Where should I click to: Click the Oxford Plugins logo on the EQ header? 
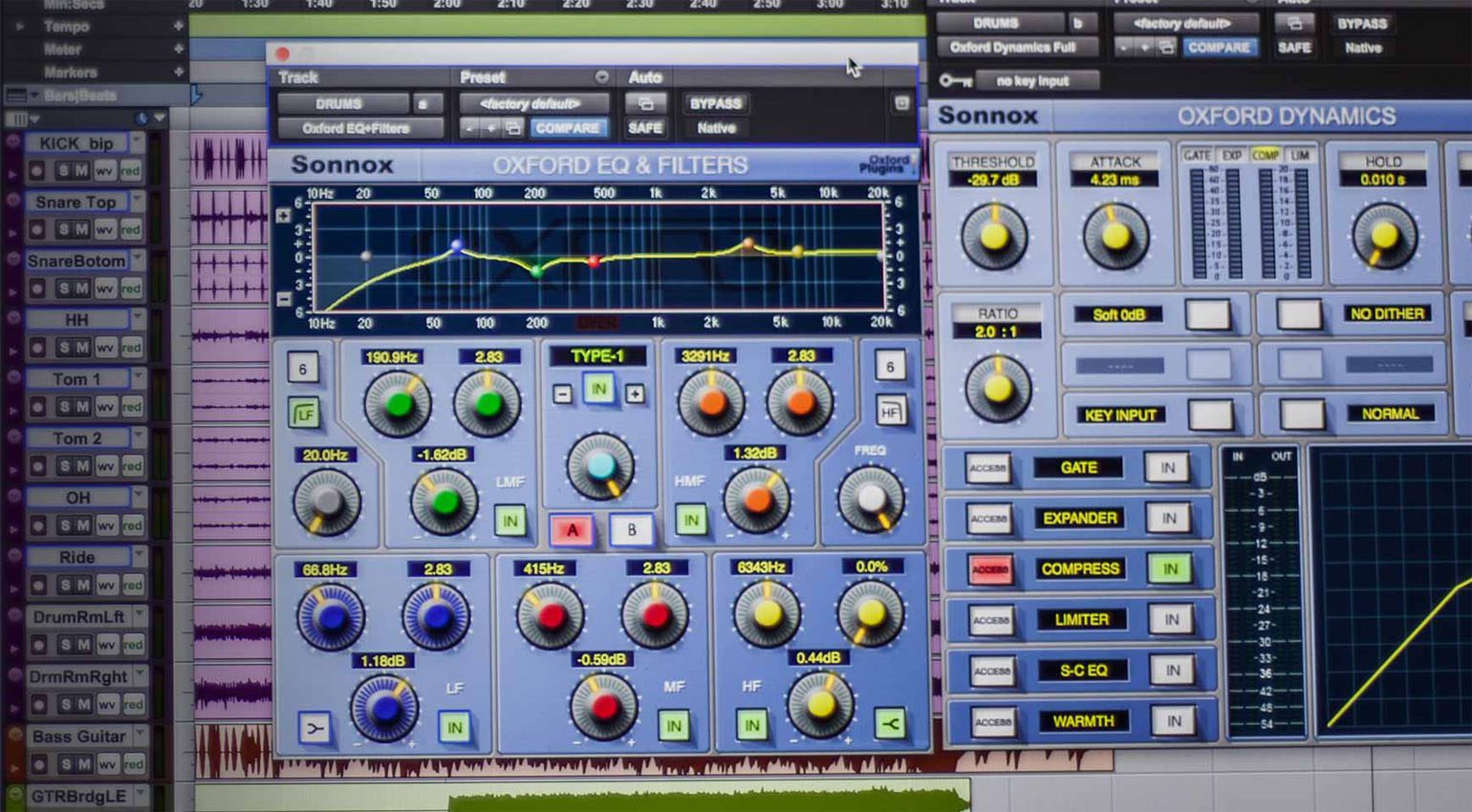point(888,164)
